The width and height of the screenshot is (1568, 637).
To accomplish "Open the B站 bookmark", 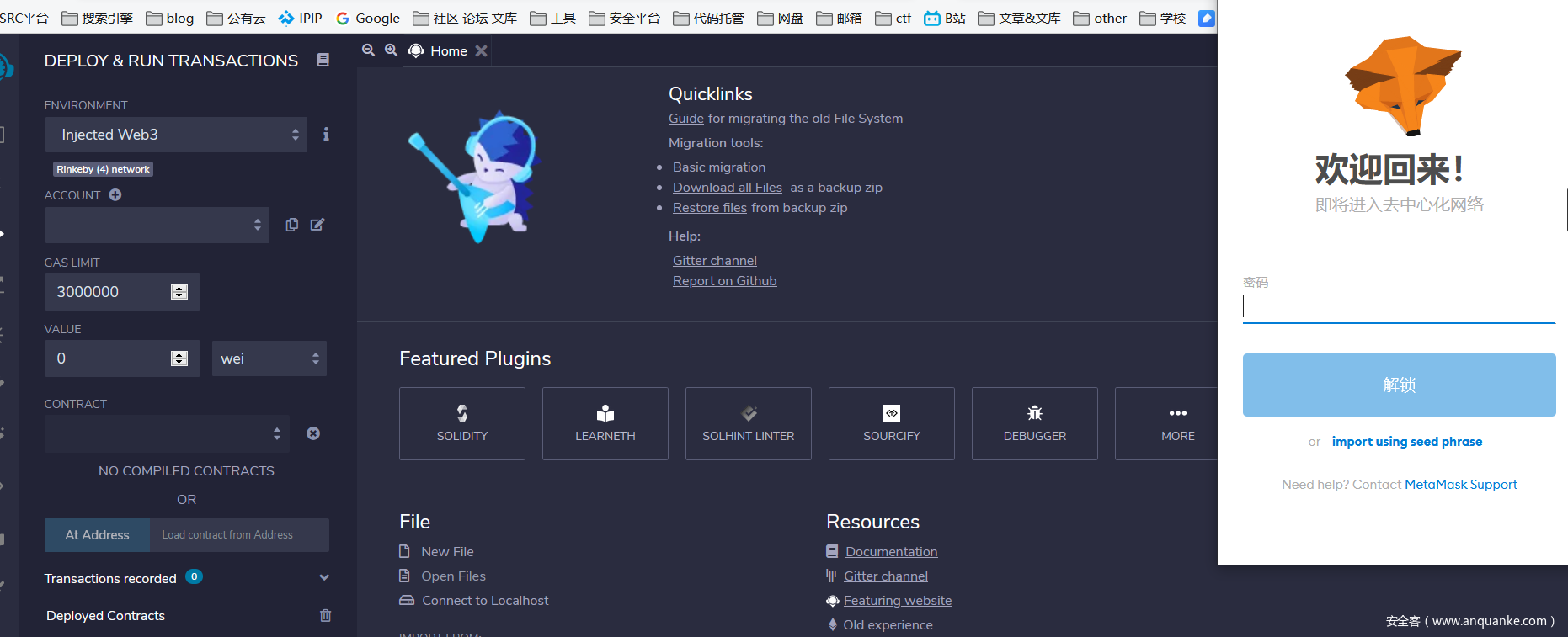I will pos(945,18).
